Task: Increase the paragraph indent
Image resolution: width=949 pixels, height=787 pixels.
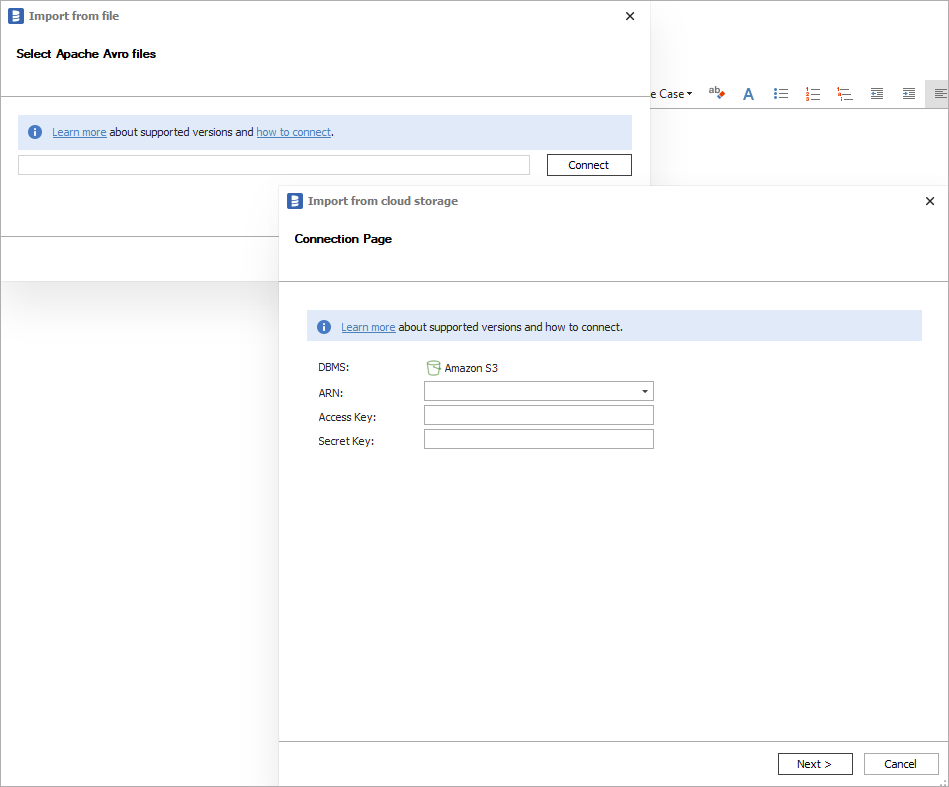Action: 908,94
